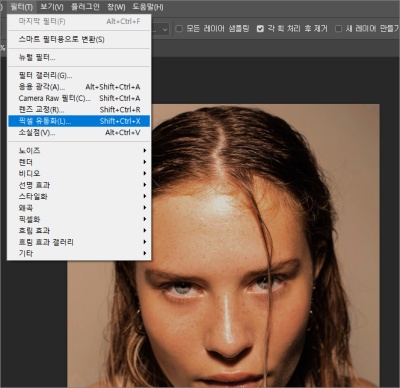Uncheck 각 획 처리 후 제거 checkbox
The image size is (400, 388).
260,29
